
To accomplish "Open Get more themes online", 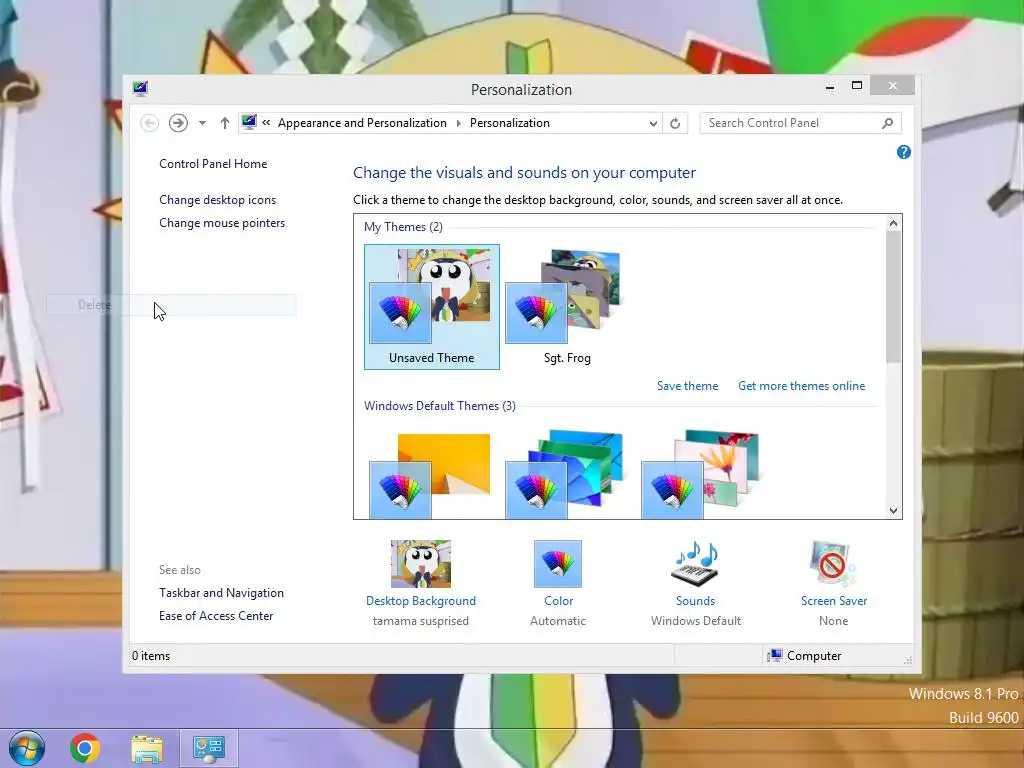I will [801, 386].
